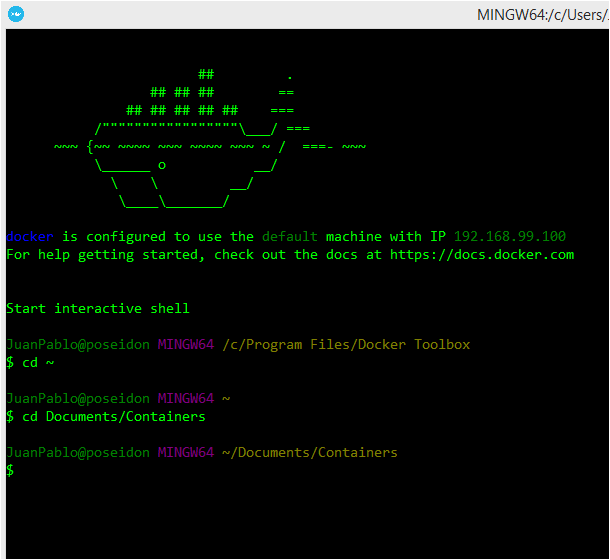The height and width of the screenshot is (560, 610).
Task: Open the https://docs.docker.com URL text
Action: [x=482, y=255]
